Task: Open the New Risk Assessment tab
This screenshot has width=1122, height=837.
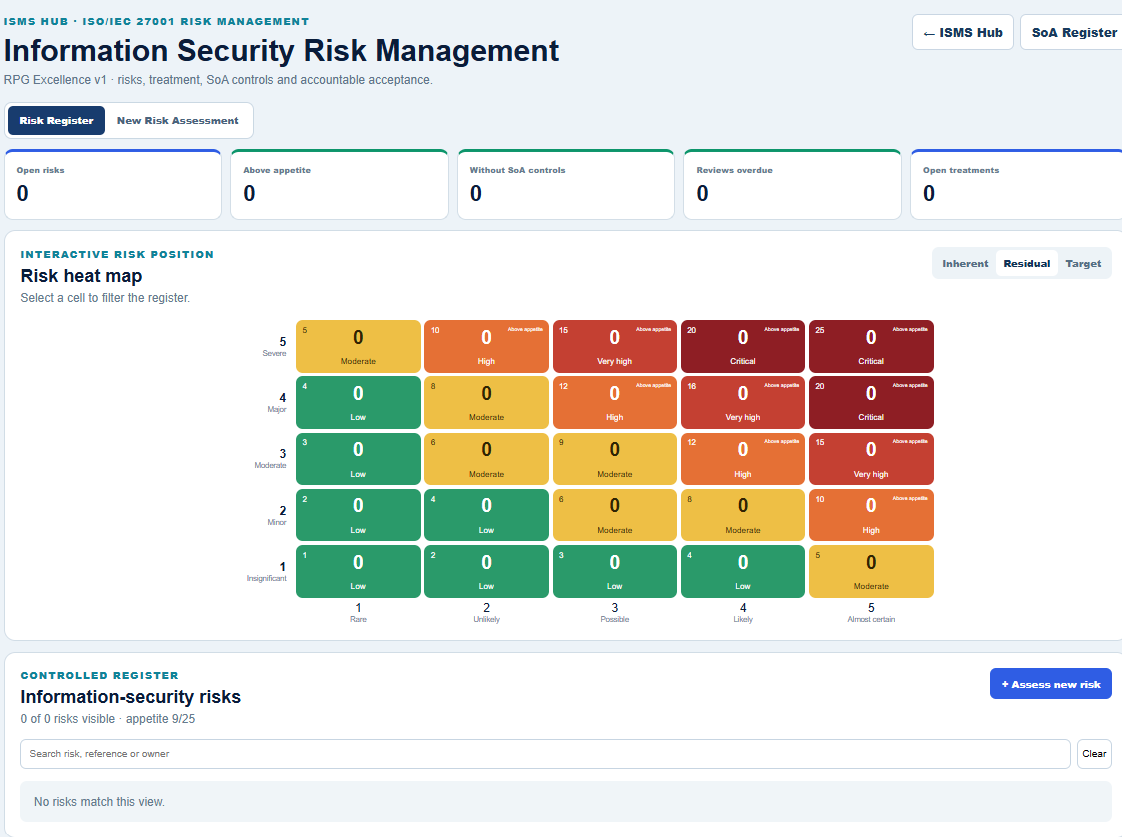Action: click(177, 120)
